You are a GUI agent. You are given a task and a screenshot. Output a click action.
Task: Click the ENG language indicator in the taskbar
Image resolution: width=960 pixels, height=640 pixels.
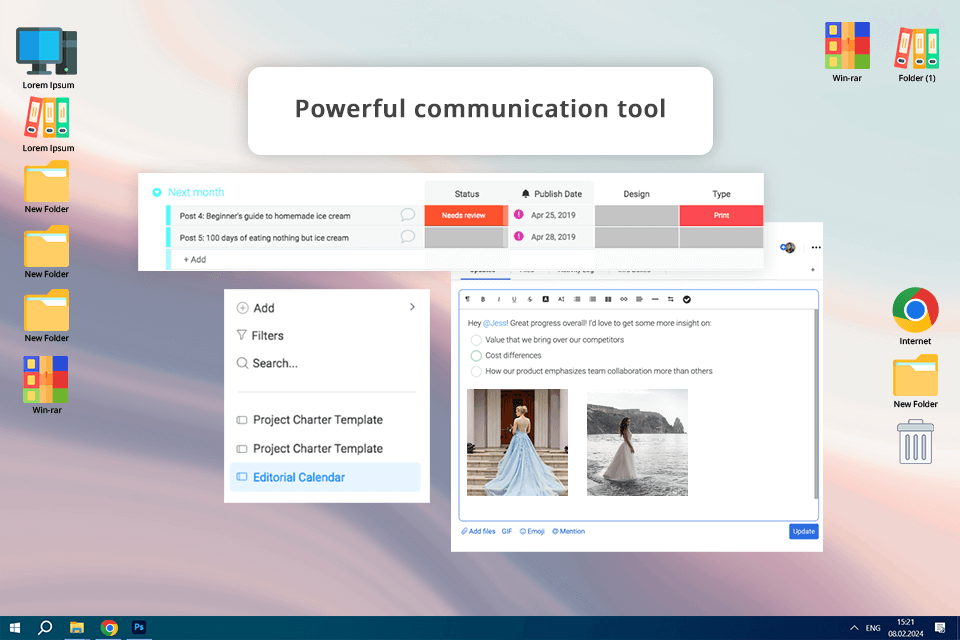point(873,628)
